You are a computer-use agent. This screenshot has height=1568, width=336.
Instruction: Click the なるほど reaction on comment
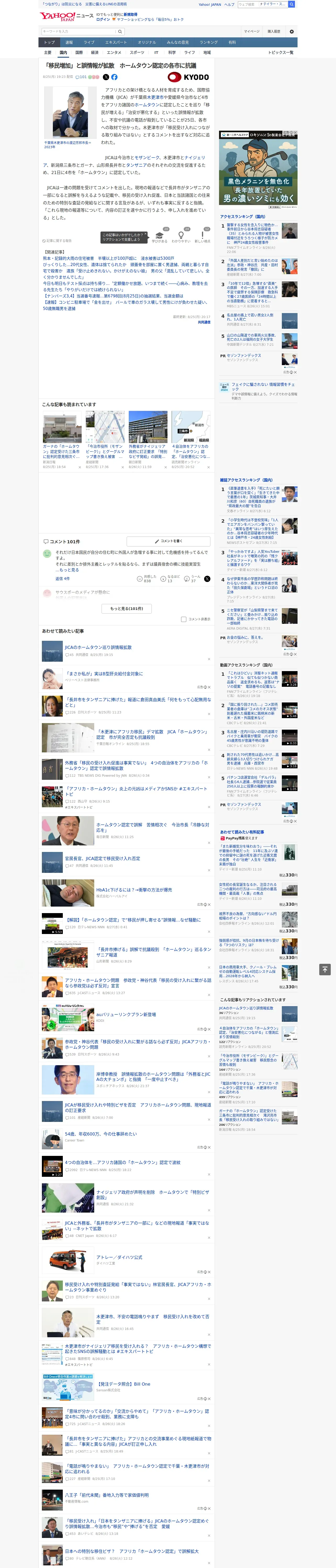(170, 578)
